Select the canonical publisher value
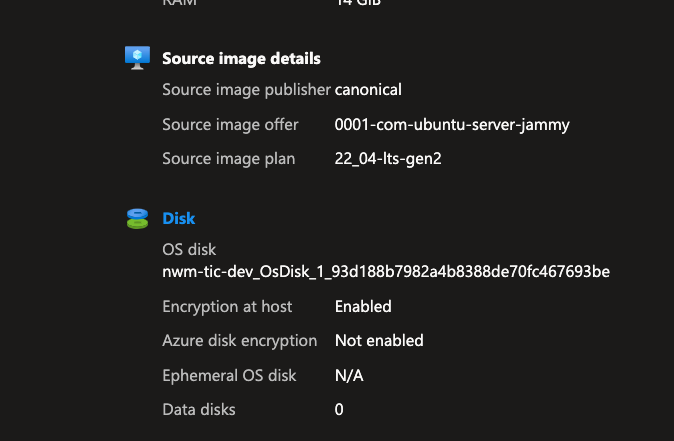674x441 pixels. click(368, 89)
